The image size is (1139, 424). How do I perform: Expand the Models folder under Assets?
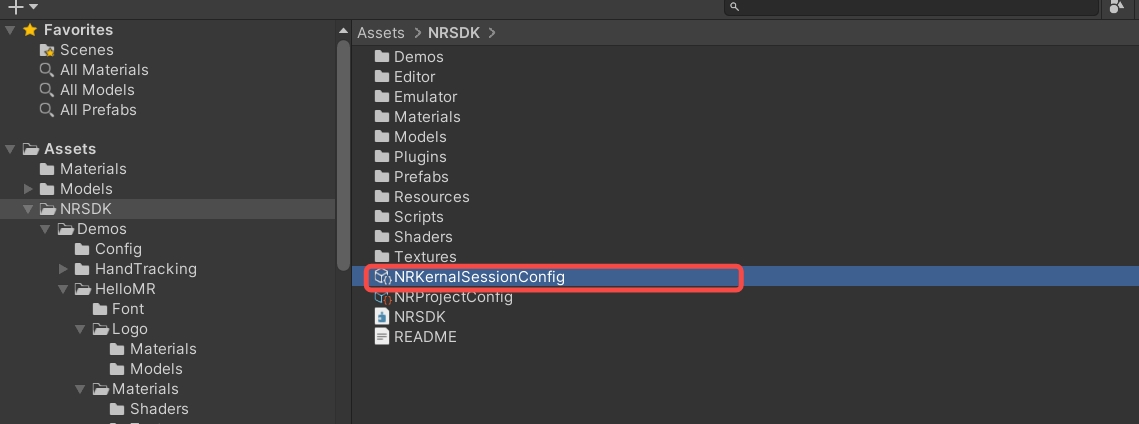tap(29, 189)
